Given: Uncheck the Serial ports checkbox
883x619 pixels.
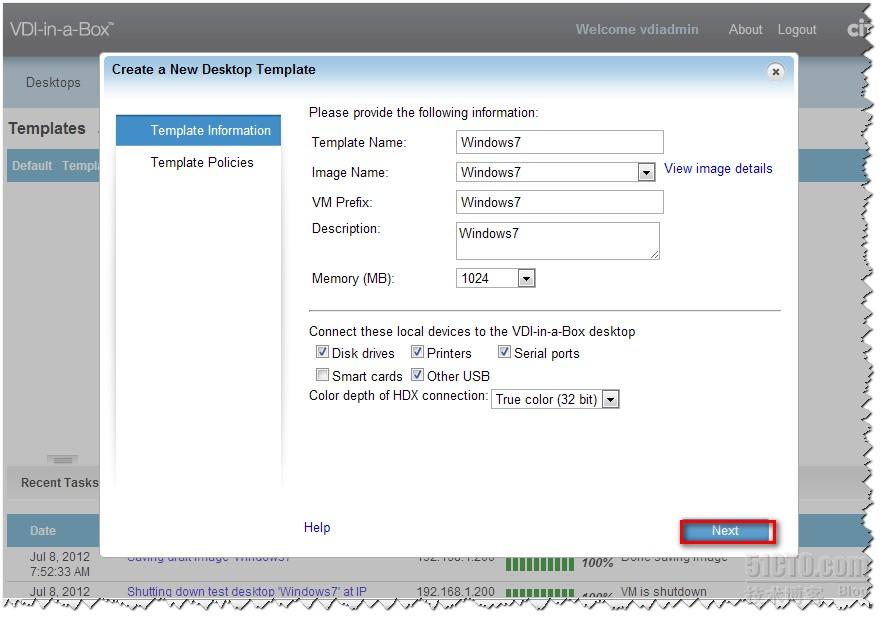Looking at the screenshot, I should tap(504, 352).
